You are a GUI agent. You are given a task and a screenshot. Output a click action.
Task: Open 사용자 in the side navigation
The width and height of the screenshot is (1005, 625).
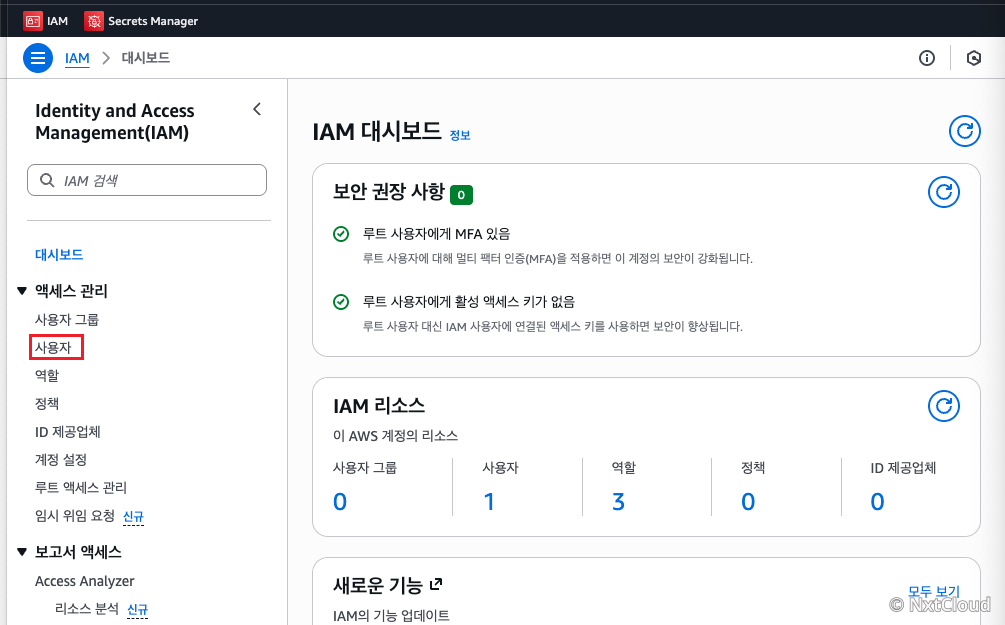(x=53, y=347)
